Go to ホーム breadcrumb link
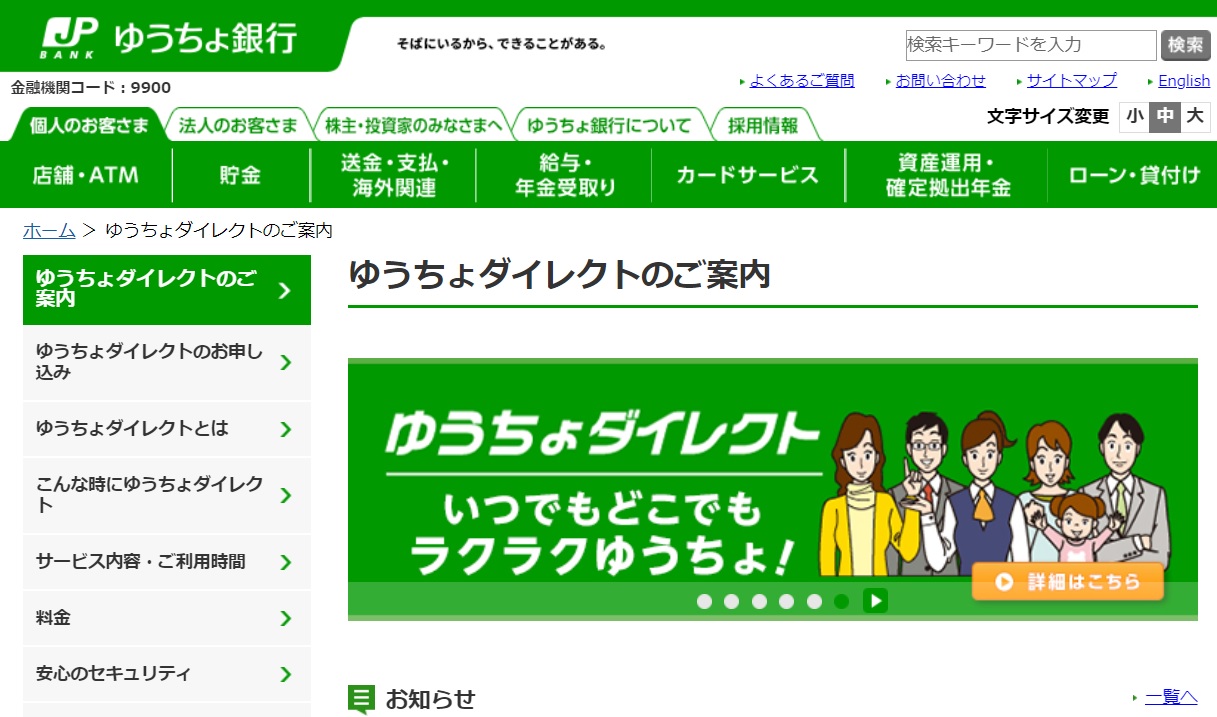The height and width of the screenshot is (717, 1217). tap(49, 230)
